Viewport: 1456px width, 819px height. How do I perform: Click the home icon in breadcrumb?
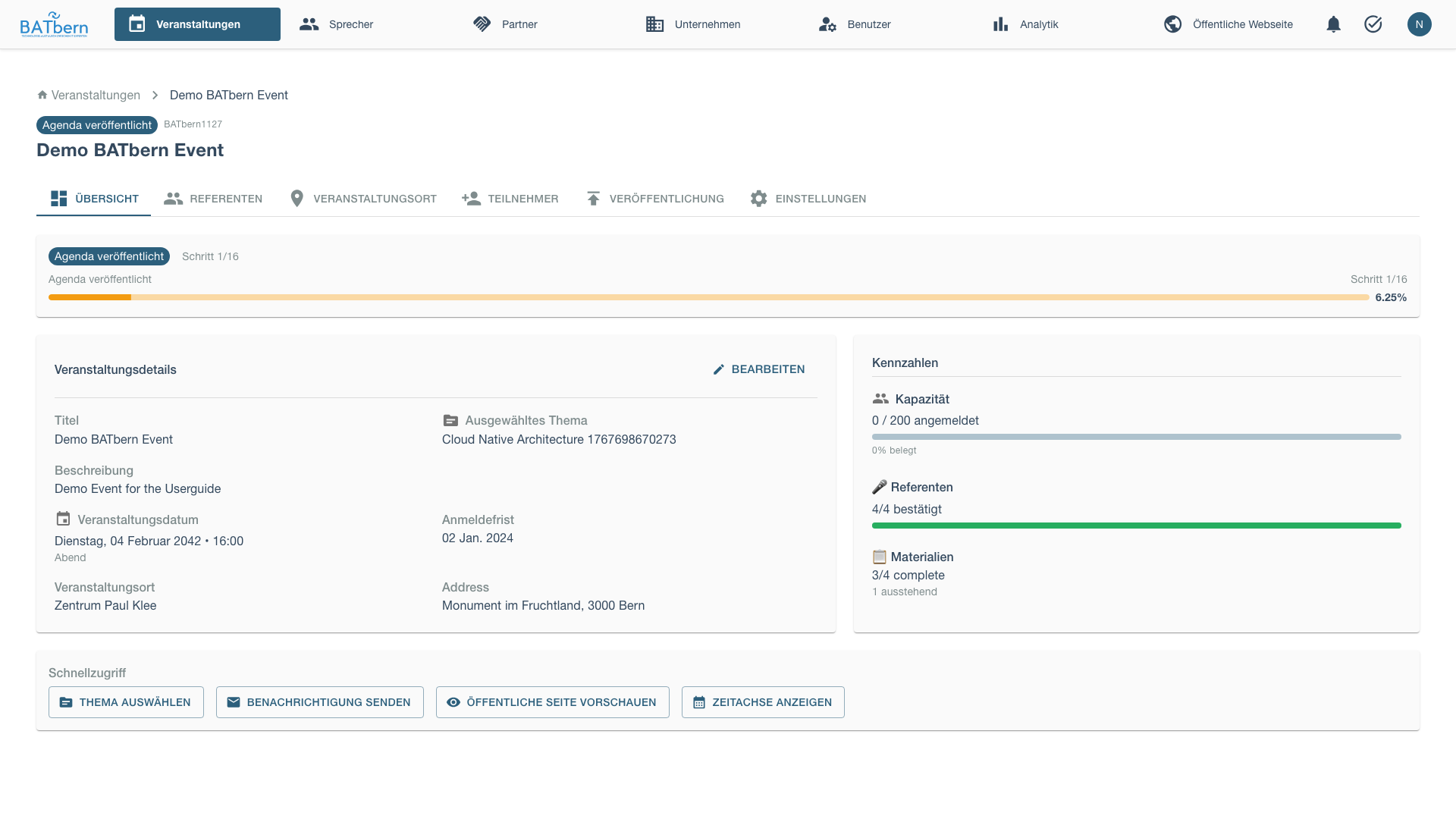click(42, 95)
